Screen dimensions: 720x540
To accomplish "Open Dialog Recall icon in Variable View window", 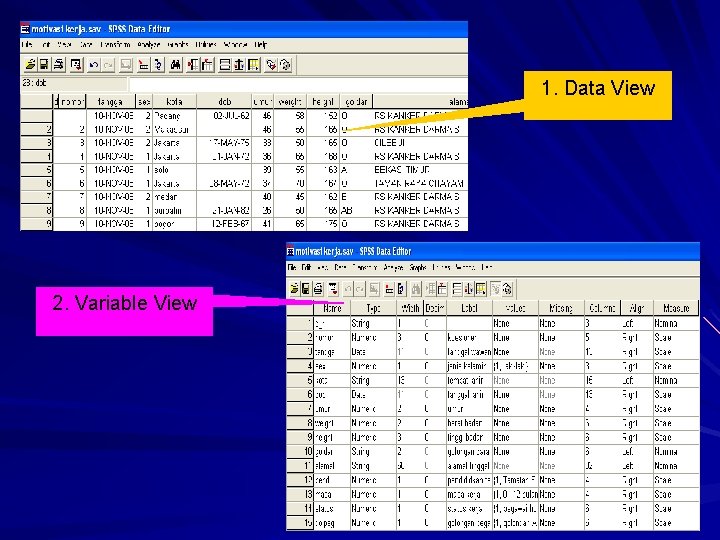I will point(333,289).
